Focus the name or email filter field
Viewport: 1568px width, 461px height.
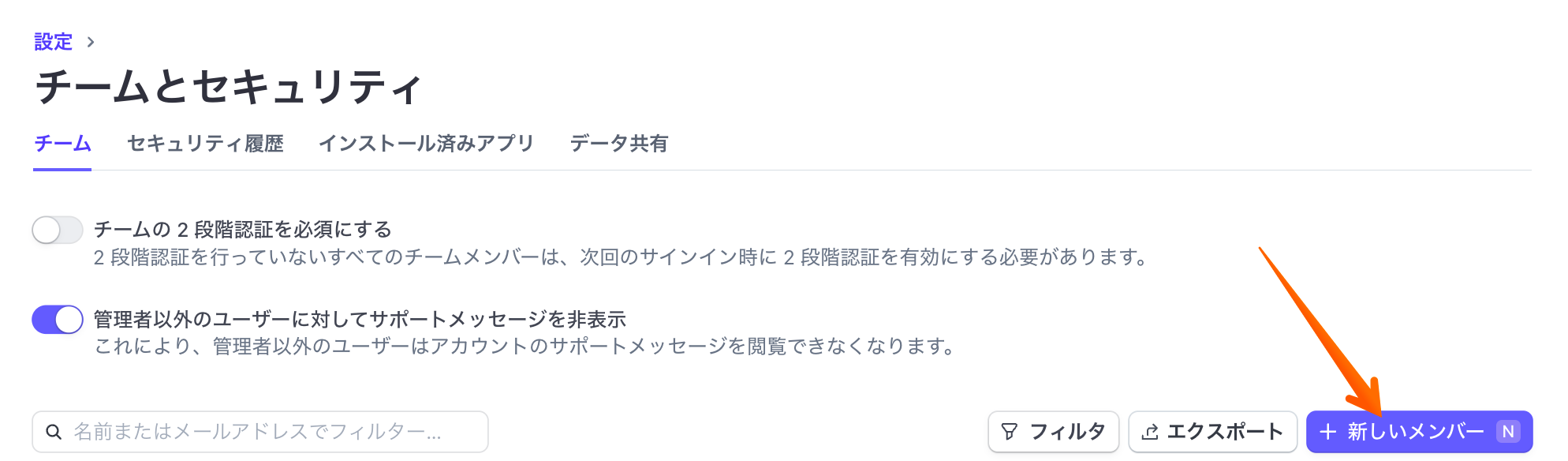(x=268, y=432)
